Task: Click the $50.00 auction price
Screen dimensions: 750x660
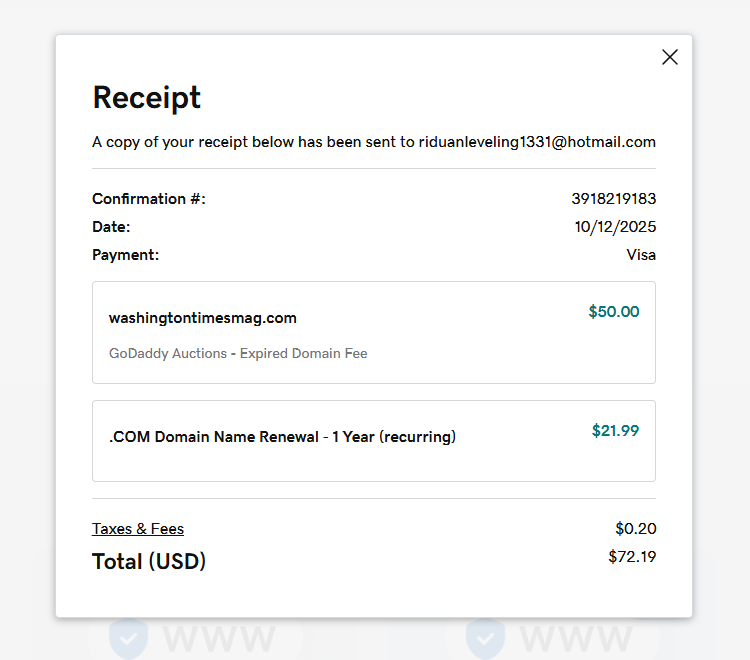Action: tap(614, 312)
